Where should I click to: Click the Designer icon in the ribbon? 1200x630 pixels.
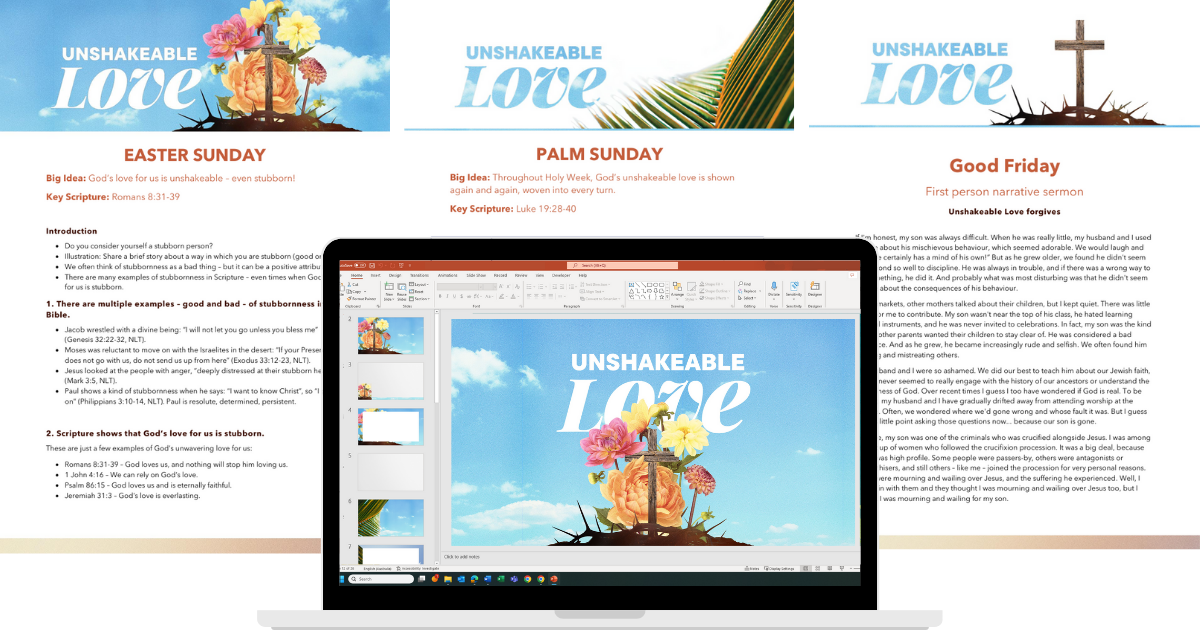[815, 289]
